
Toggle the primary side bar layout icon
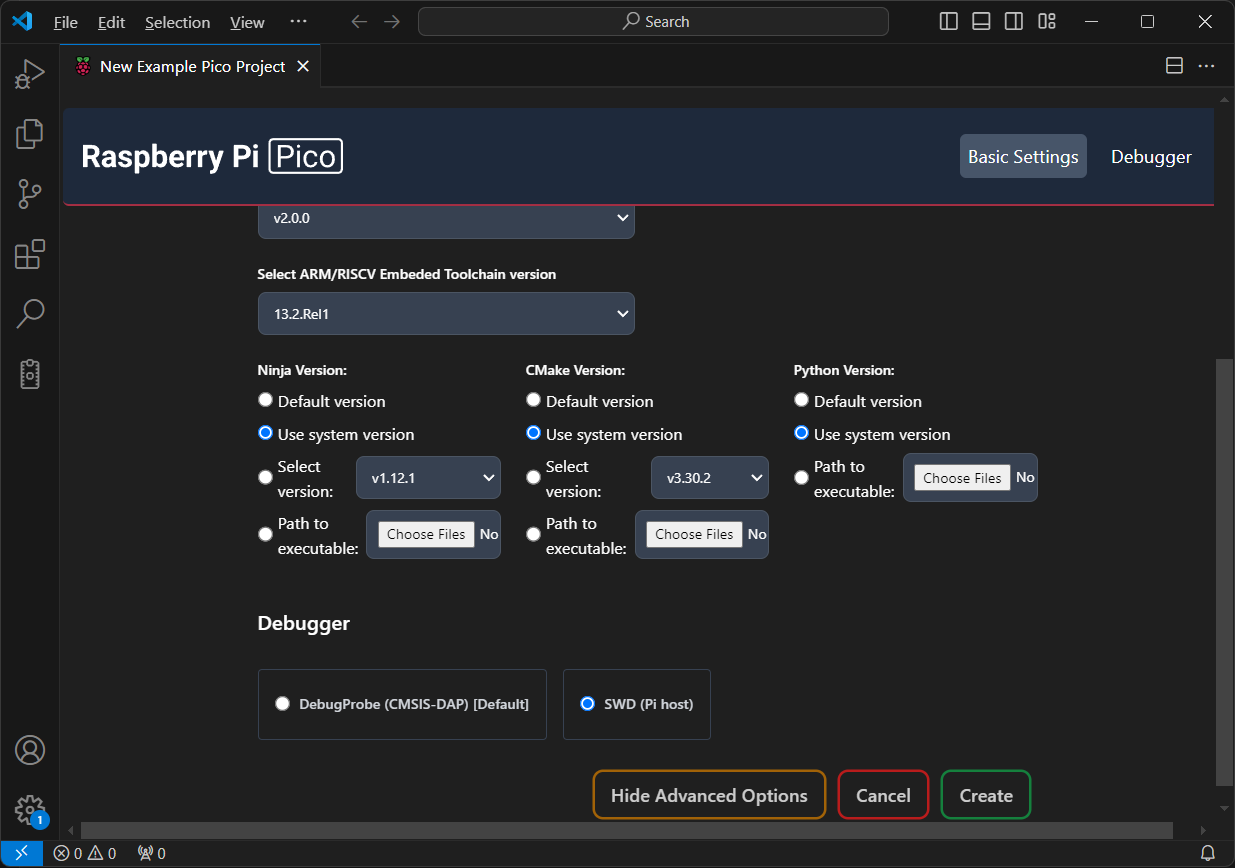[949, 21]
